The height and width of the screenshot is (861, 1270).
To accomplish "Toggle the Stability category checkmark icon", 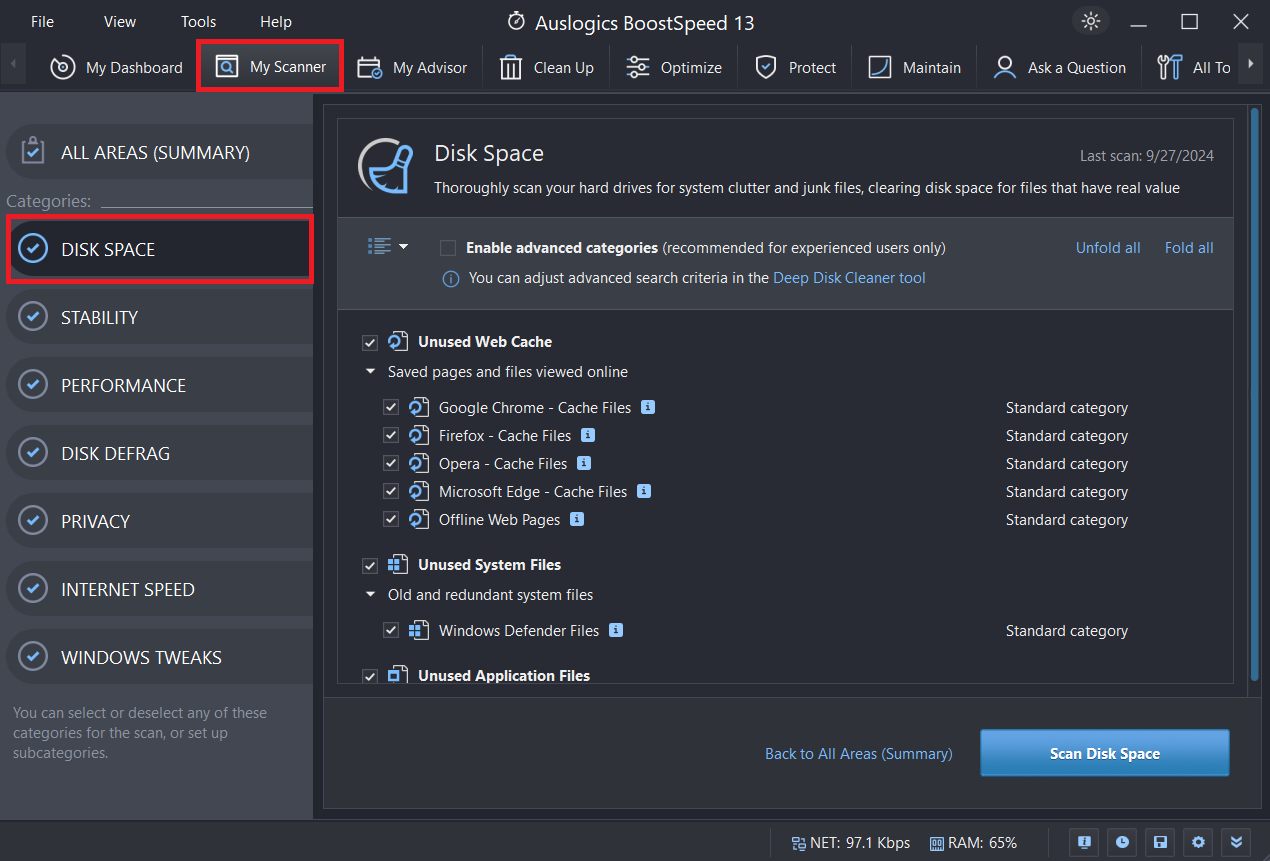I will coord(33,317).
